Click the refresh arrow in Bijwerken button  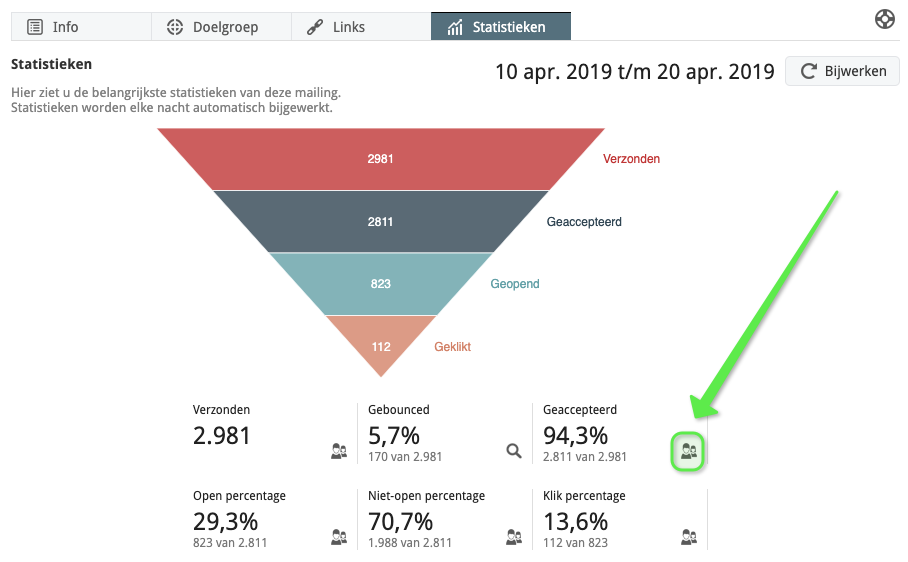808,72
